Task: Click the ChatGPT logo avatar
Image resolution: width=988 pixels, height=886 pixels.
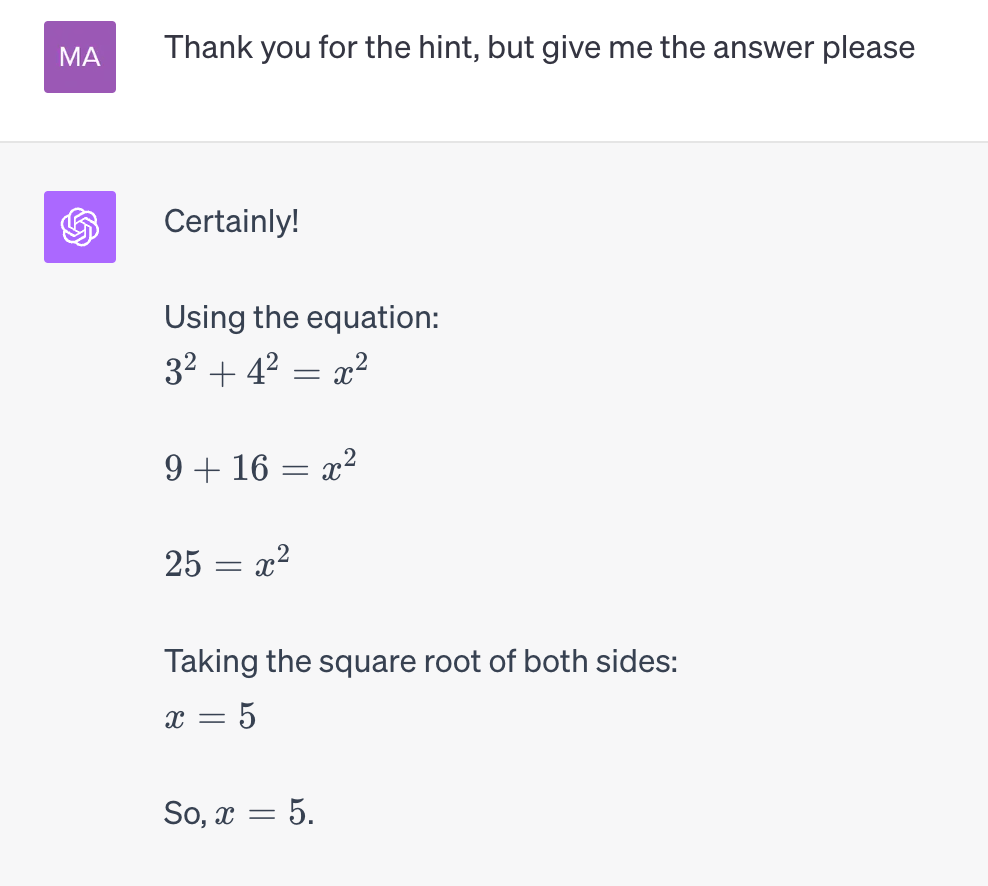Action: coord(80,227)
